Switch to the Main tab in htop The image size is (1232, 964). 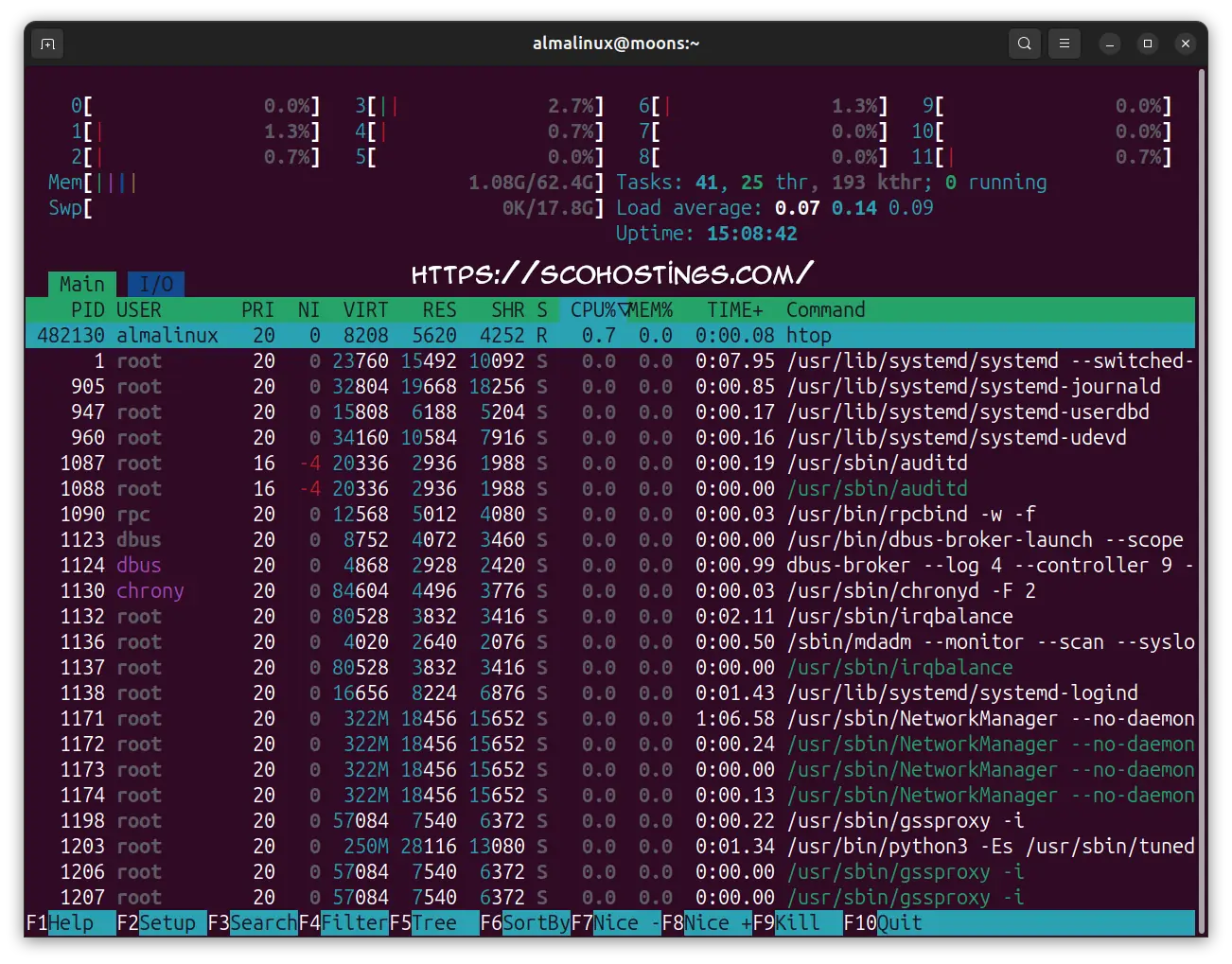(x=82, y=284)
